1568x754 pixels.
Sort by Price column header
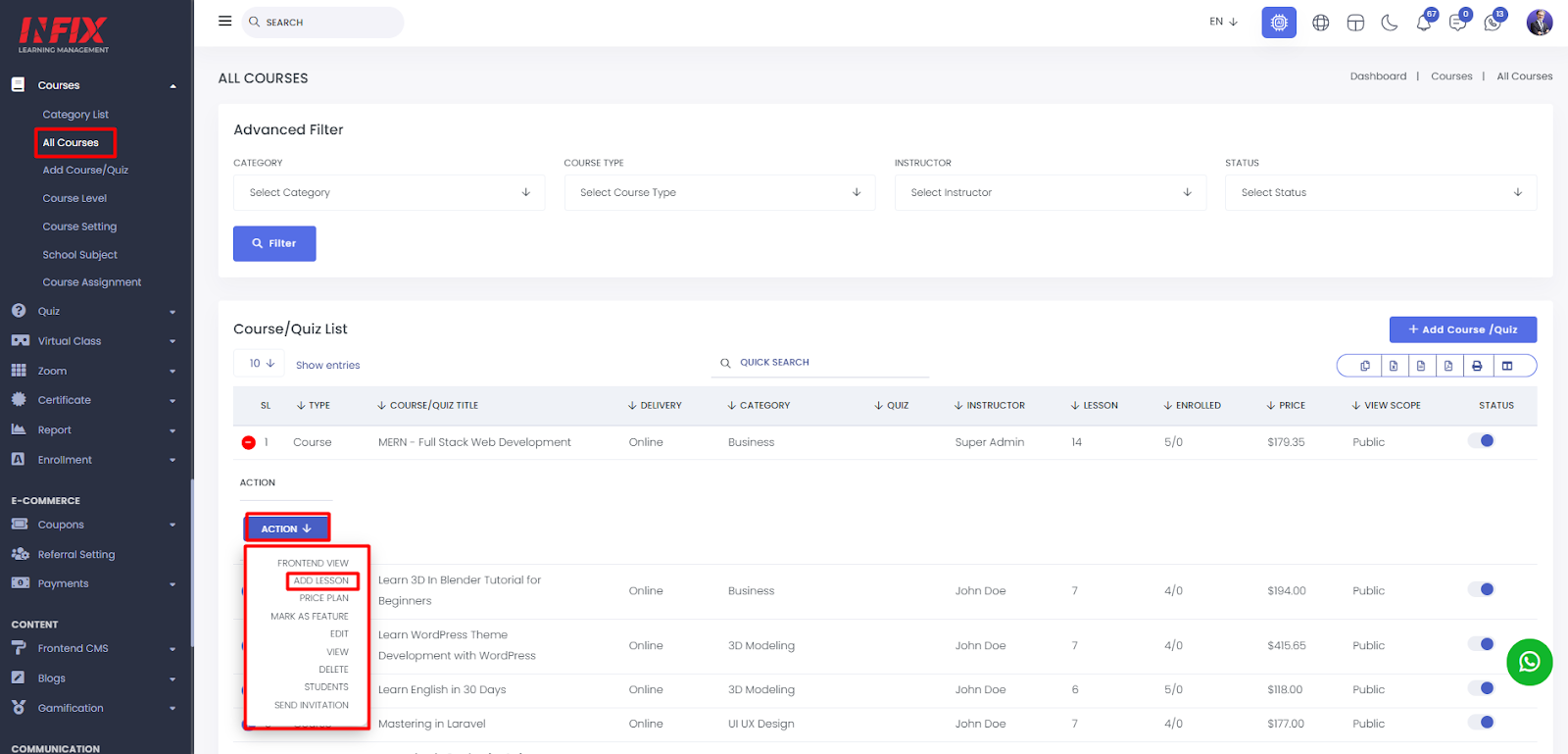[1286, 405]
